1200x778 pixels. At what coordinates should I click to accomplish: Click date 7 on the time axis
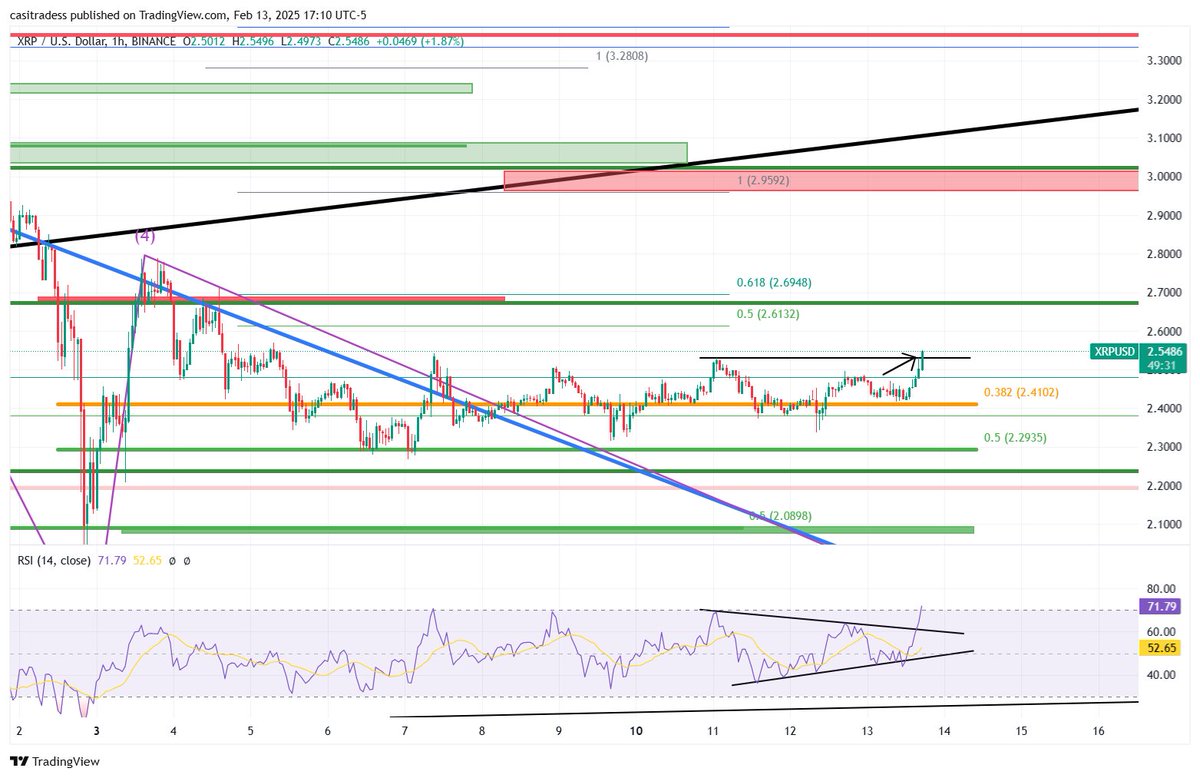click(405, 732)
